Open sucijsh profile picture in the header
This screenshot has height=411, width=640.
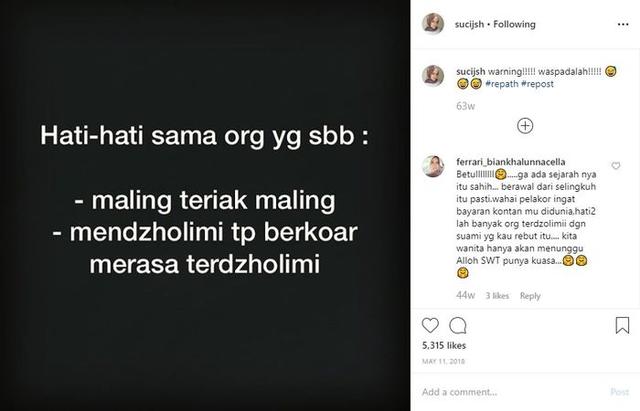pos(433,24)
